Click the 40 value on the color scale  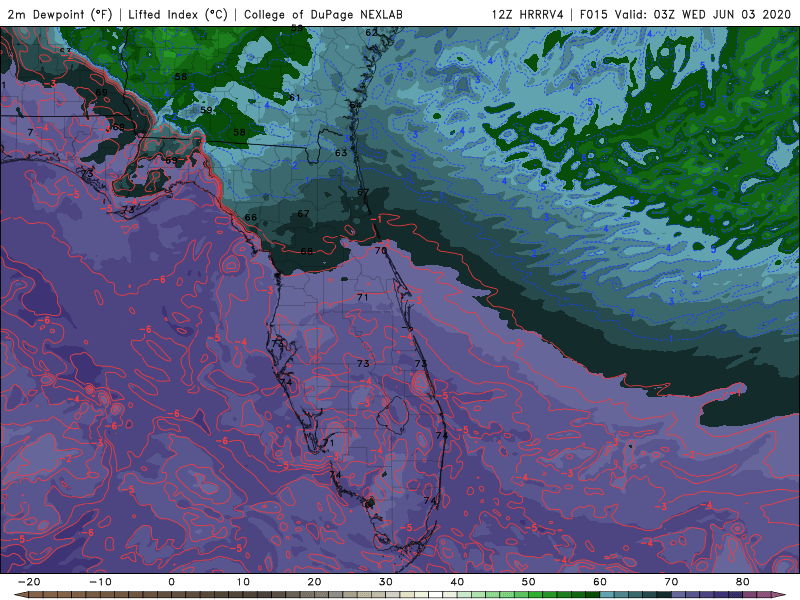[457, 582]
